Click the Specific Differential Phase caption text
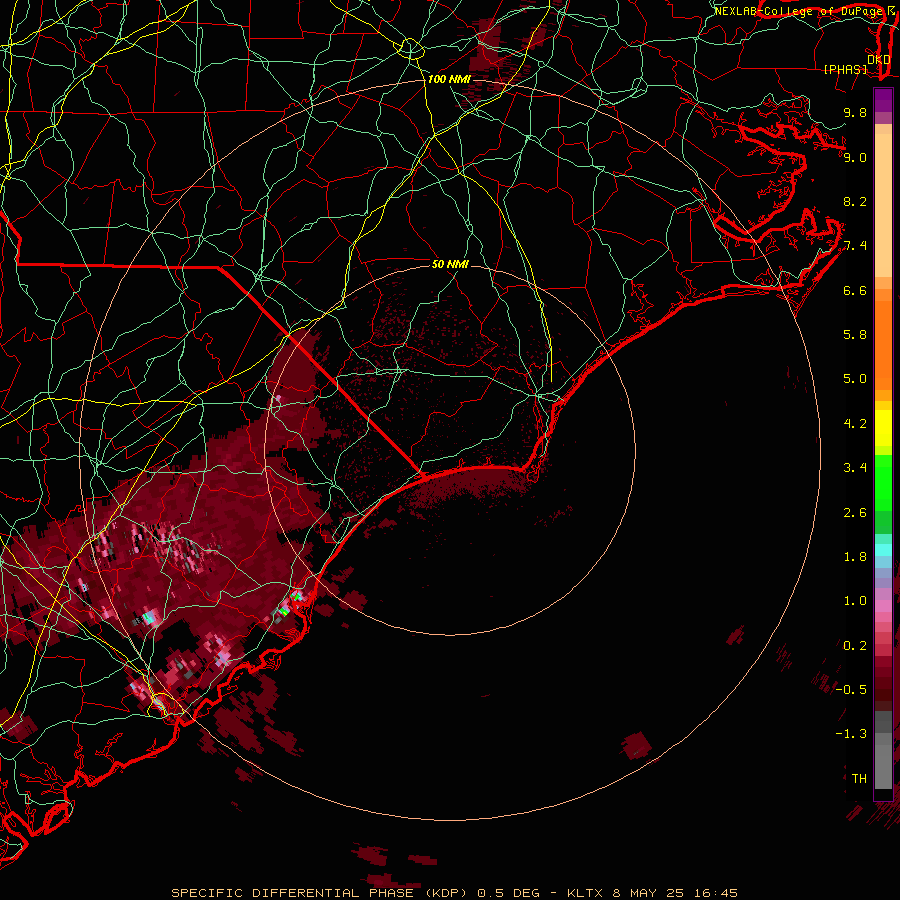This screenshot has height=900, width=900. 454,893
